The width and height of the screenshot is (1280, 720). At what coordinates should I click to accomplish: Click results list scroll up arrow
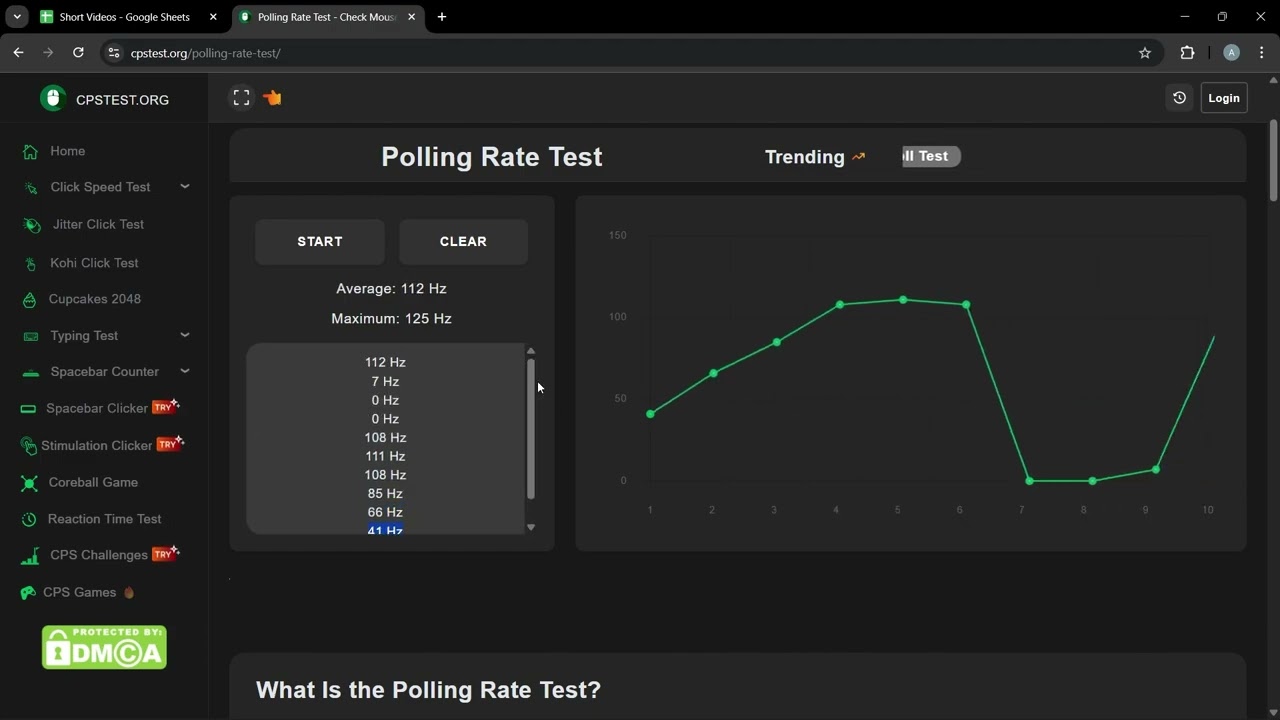click(x=531, y=351)
